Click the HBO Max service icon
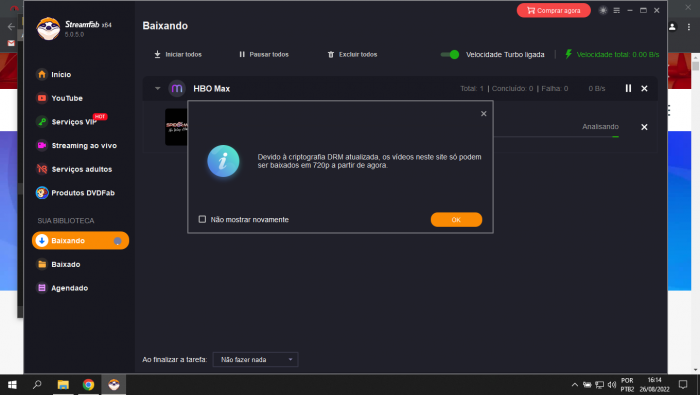 177,88
